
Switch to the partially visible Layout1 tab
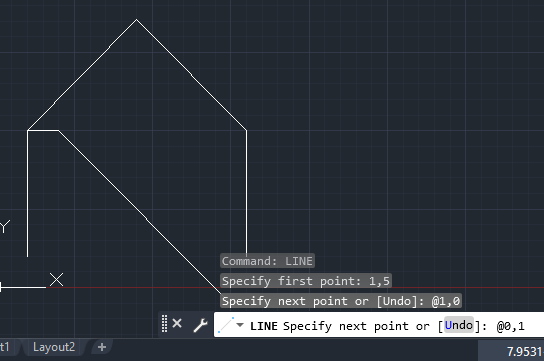pos(6,347)
